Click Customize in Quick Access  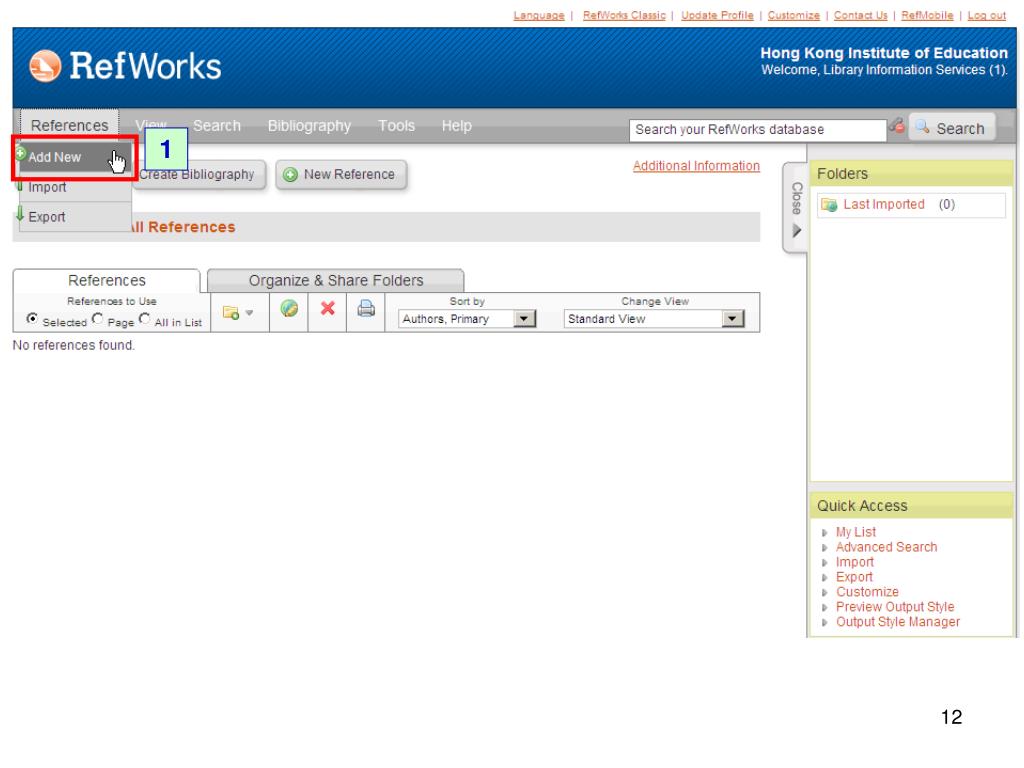[867, 592]
